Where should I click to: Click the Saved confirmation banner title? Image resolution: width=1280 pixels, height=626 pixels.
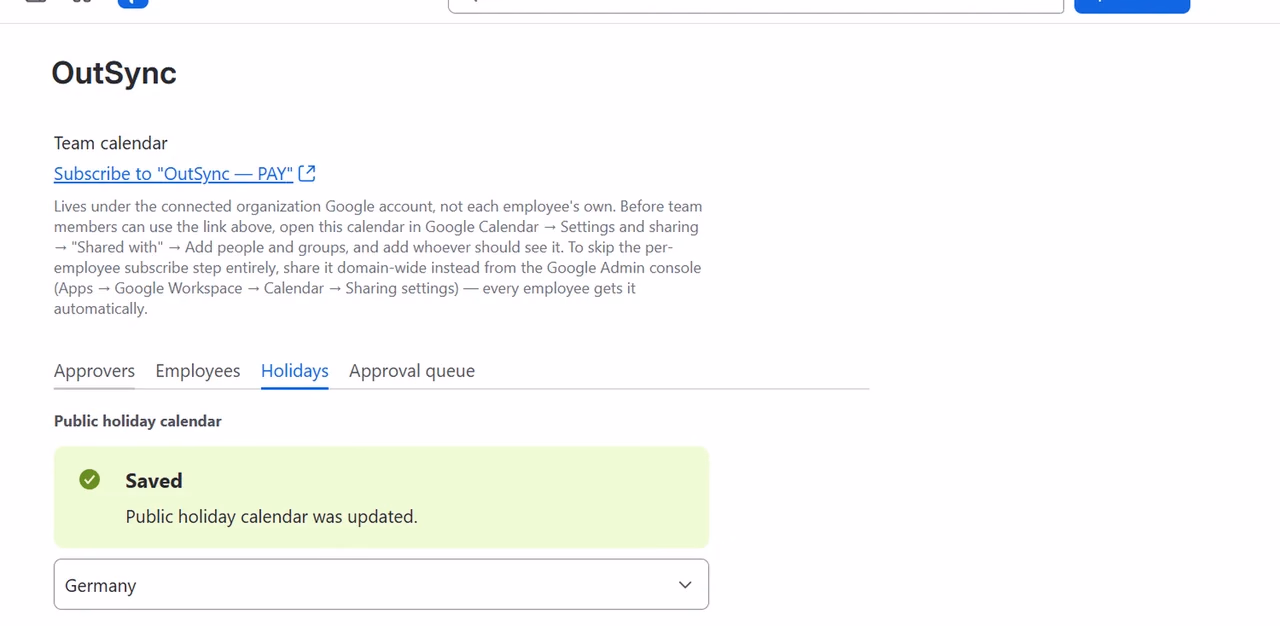click(154, 481)
